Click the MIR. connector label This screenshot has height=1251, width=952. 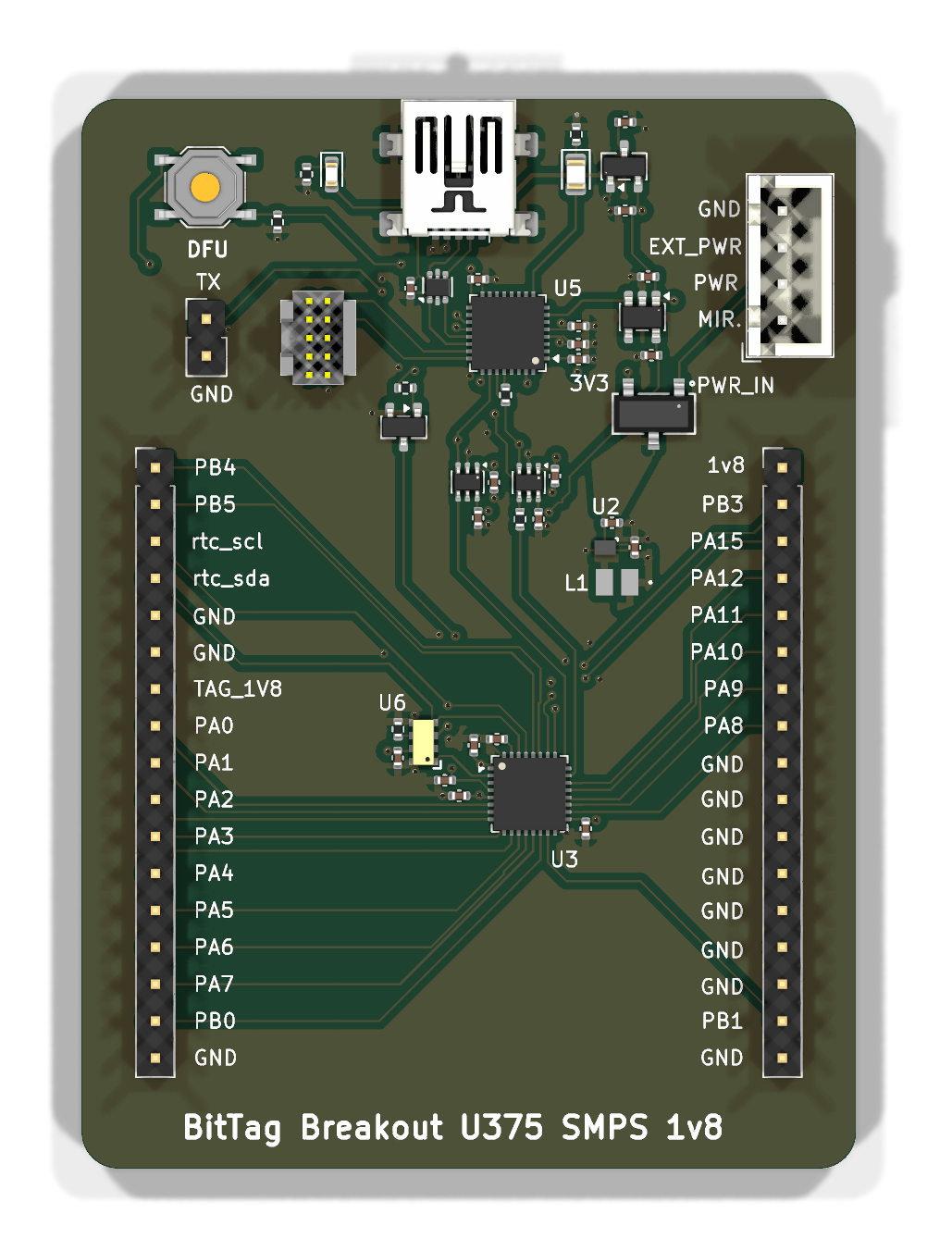coord(721,319)
